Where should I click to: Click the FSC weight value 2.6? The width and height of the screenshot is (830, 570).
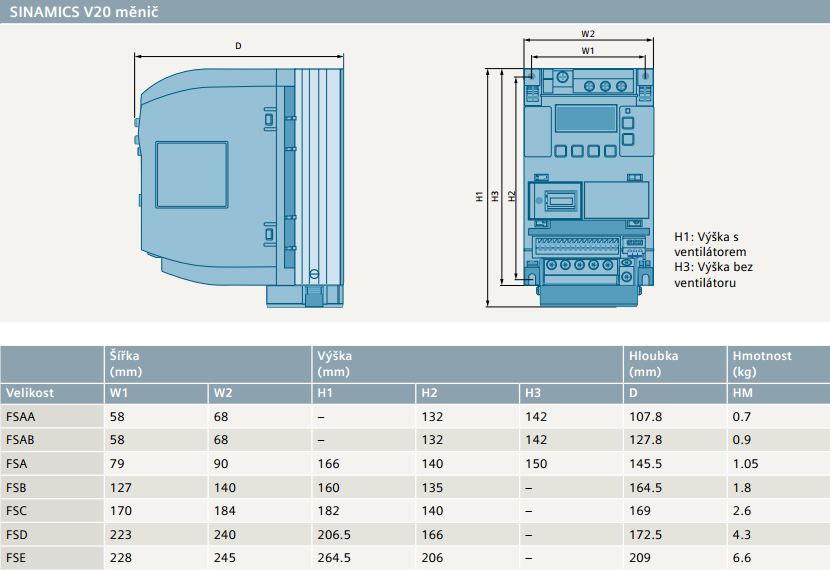coord(741,511)
